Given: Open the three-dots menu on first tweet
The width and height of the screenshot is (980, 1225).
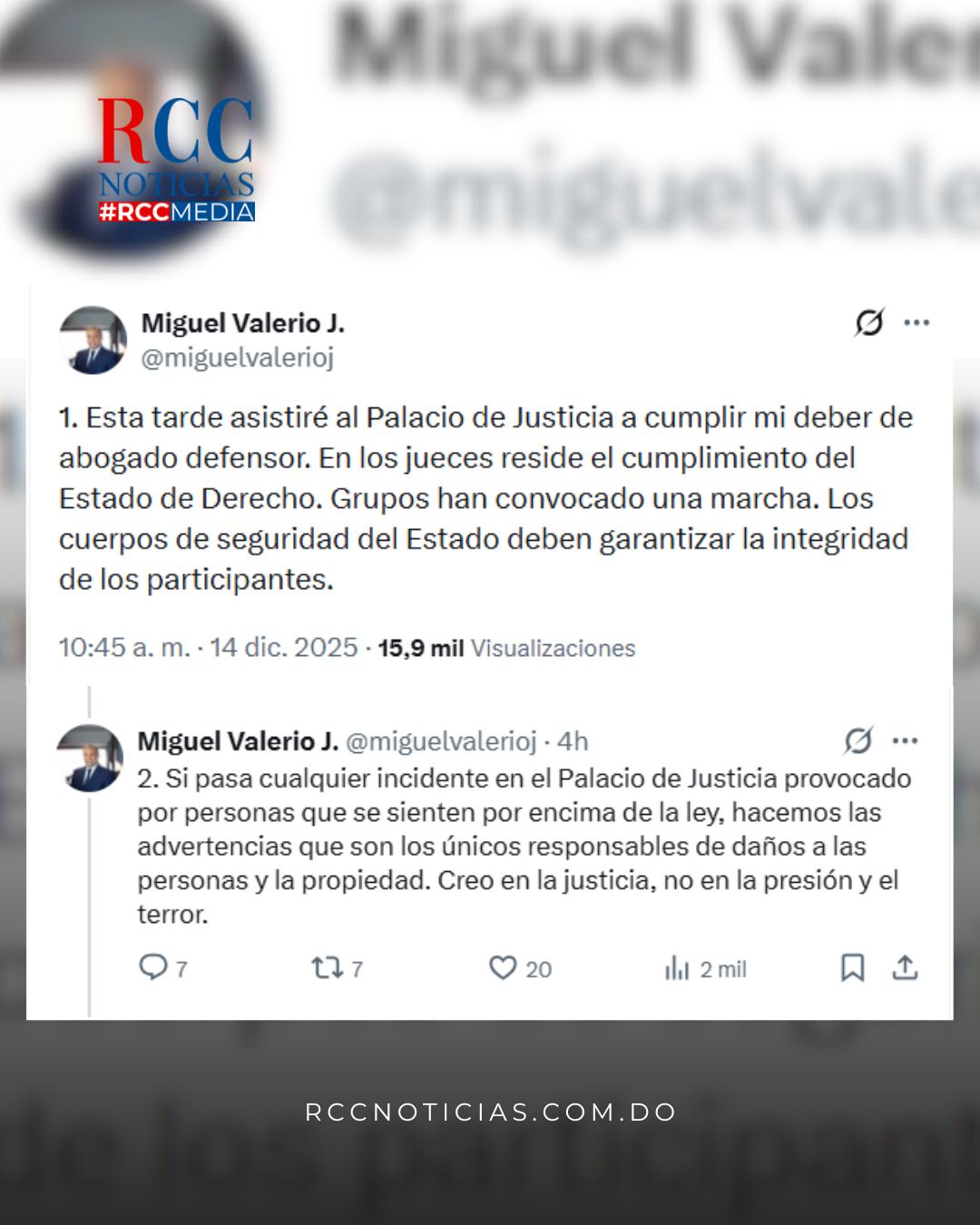Looking at the screenshot, I should pos(916,322).
